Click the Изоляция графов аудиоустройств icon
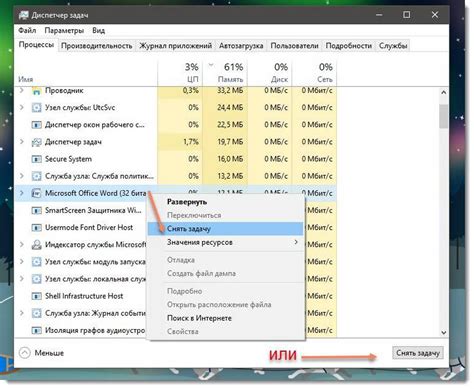Viewport: 474px width, 389px height. [x=36, y=330]
